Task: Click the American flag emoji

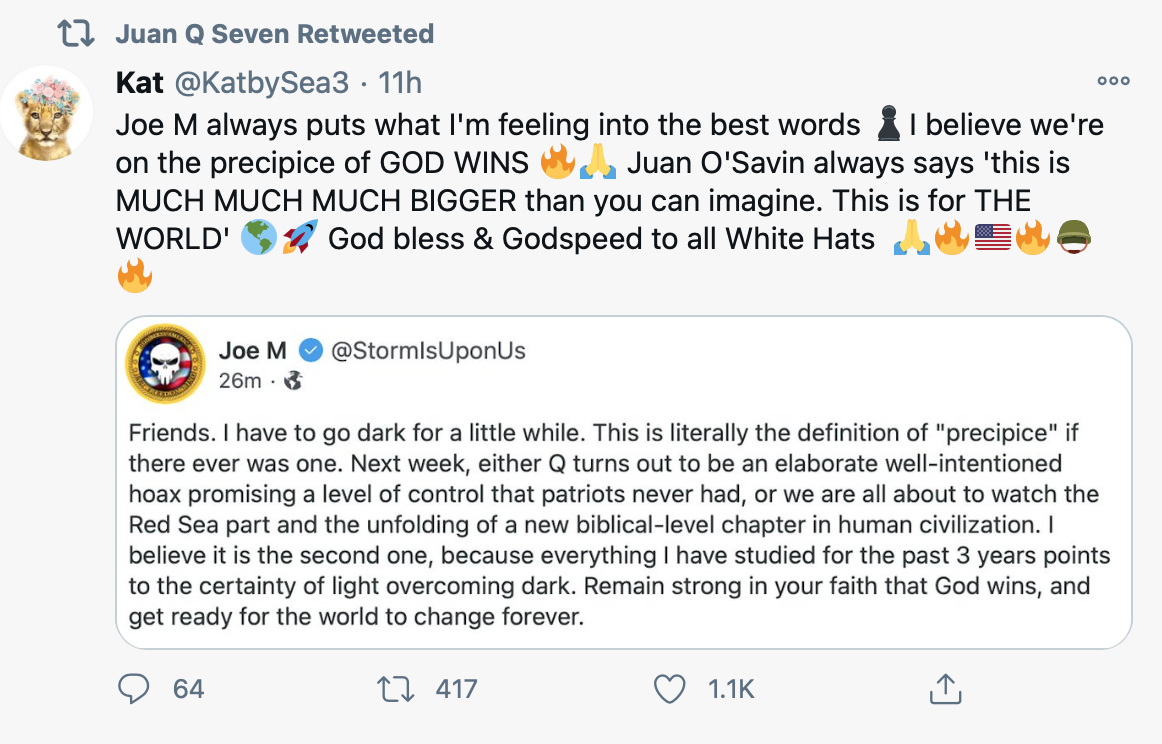Action: click(992, 238)
